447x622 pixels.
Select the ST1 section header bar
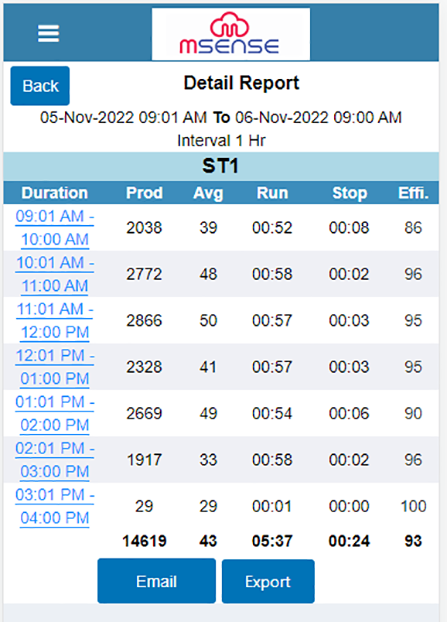[221, 166]
